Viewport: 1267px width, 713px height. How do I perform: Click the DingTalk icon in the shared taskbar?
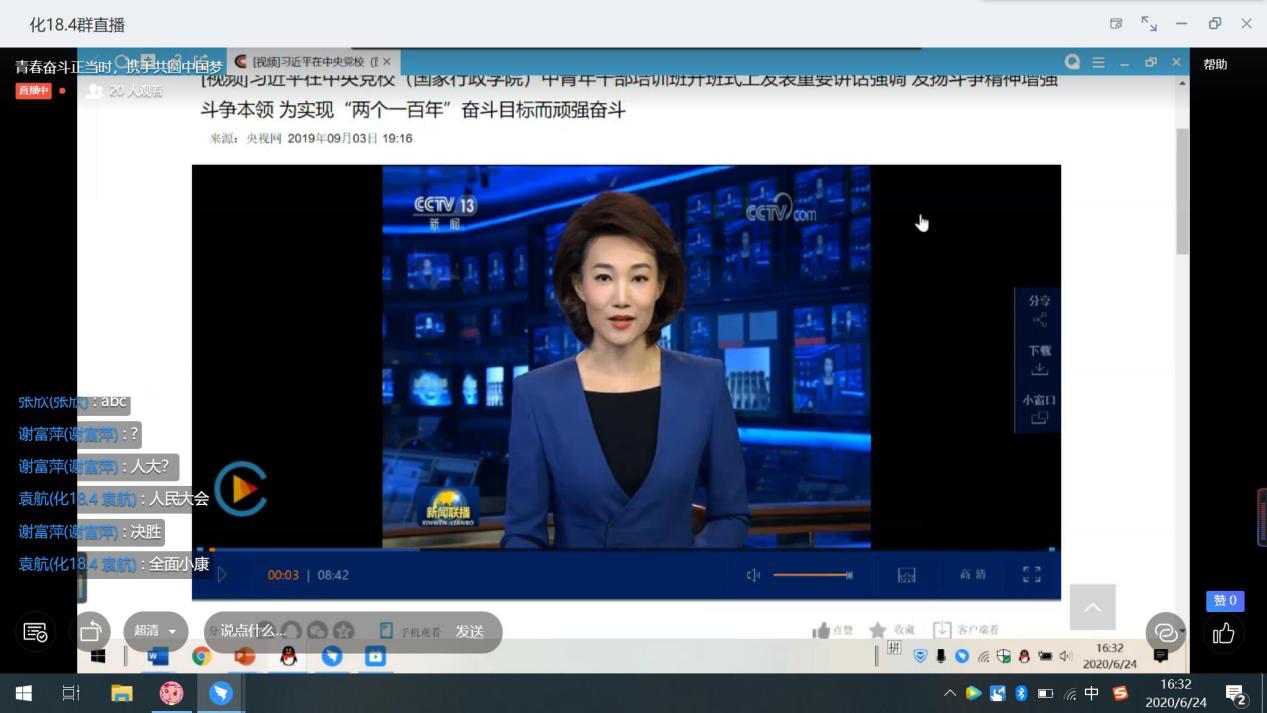[x=332, y=656]
